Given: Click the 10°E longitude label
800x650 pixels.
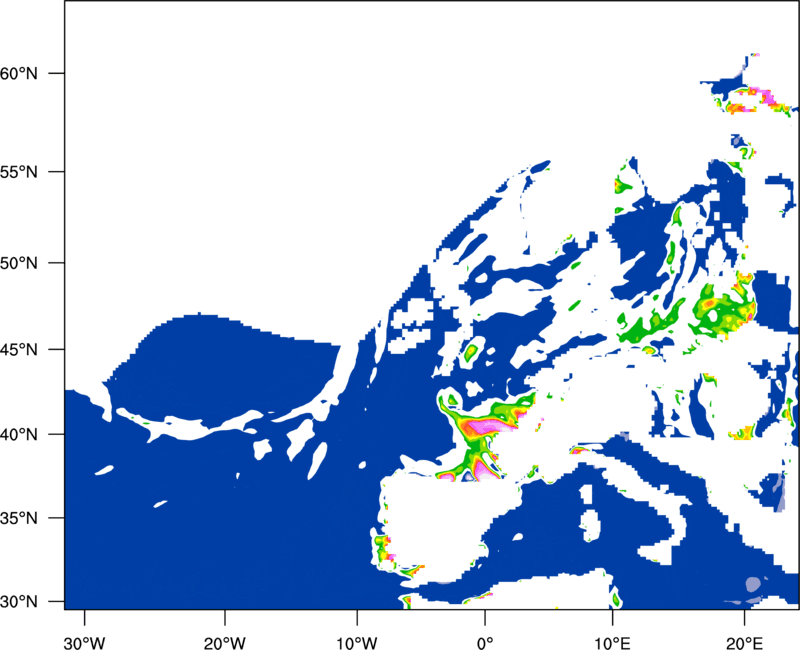Looking at the screenshot, I should click(x=612, y=643).
